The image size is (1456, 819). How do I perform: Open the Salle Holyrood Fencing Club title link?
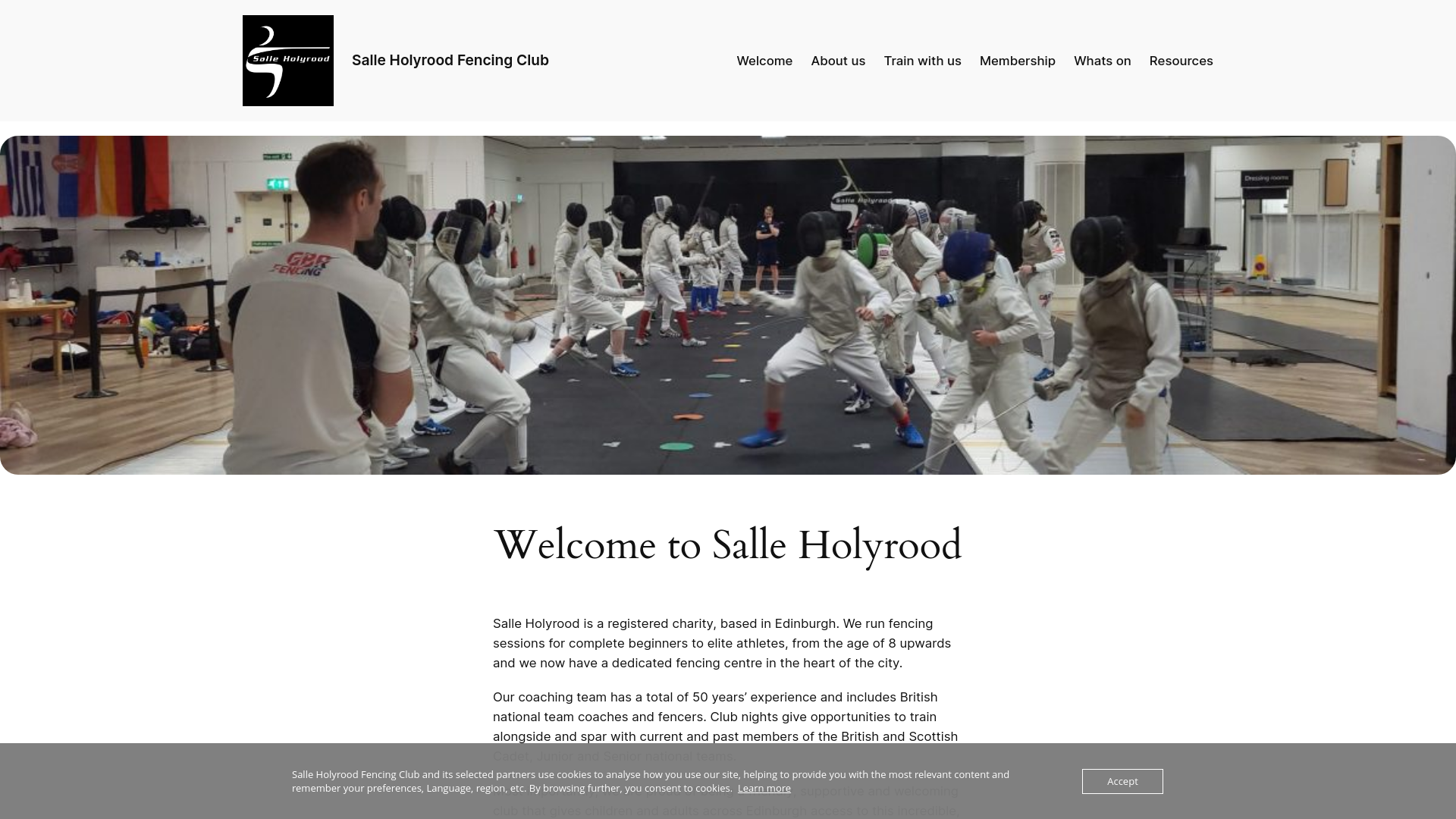pyautogui.click(x=450, y=61)
